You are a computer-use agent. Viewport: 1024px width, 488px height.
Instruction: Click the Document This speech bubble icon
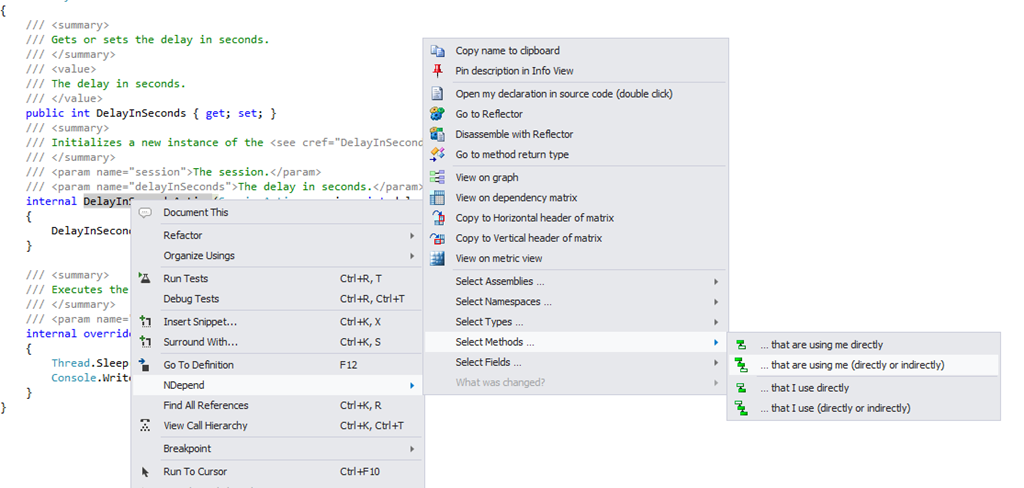pos(145,212)
